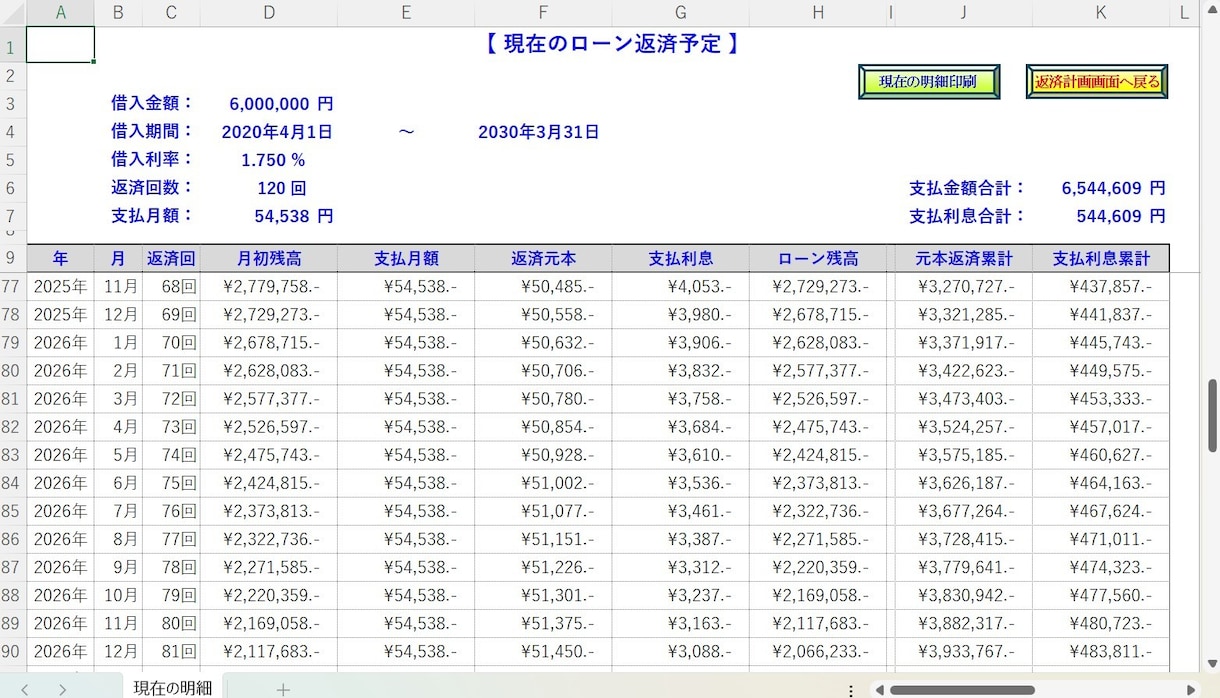The height and width of the screenshot is (698, 1220).
Task: Open the sheet tab options dots
Action: 851,690
